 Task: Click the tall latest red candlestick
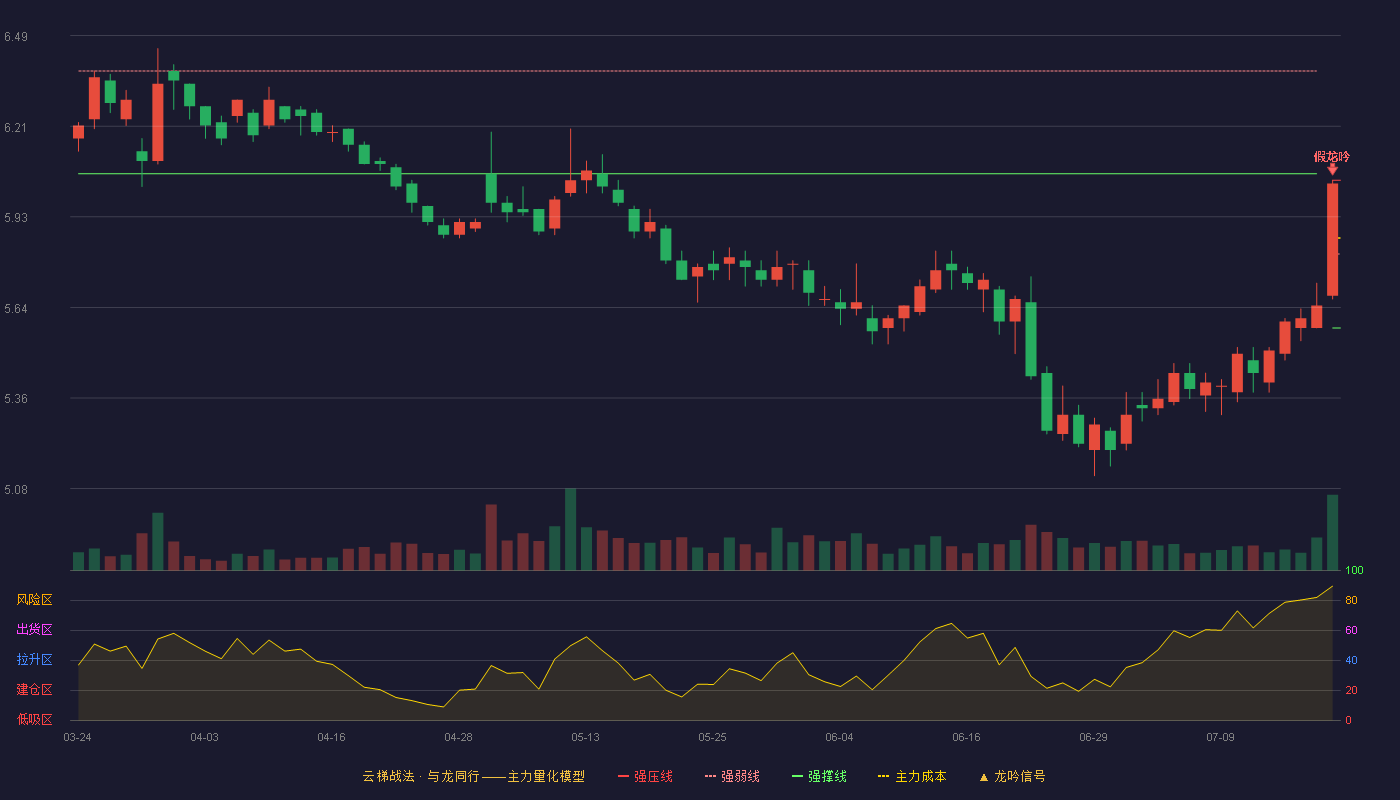(1332, 239)
